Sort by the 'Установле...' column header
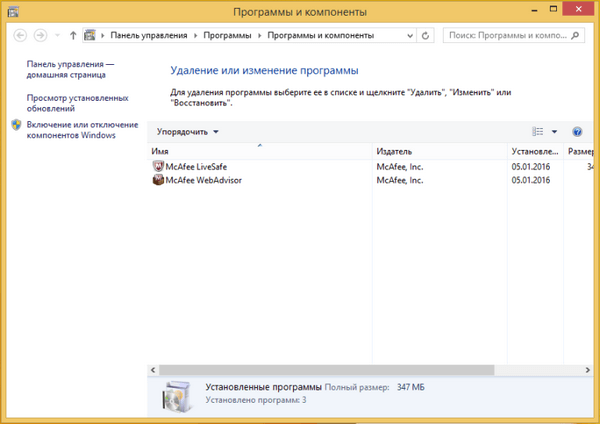600x424 pixels. (536, 152)
